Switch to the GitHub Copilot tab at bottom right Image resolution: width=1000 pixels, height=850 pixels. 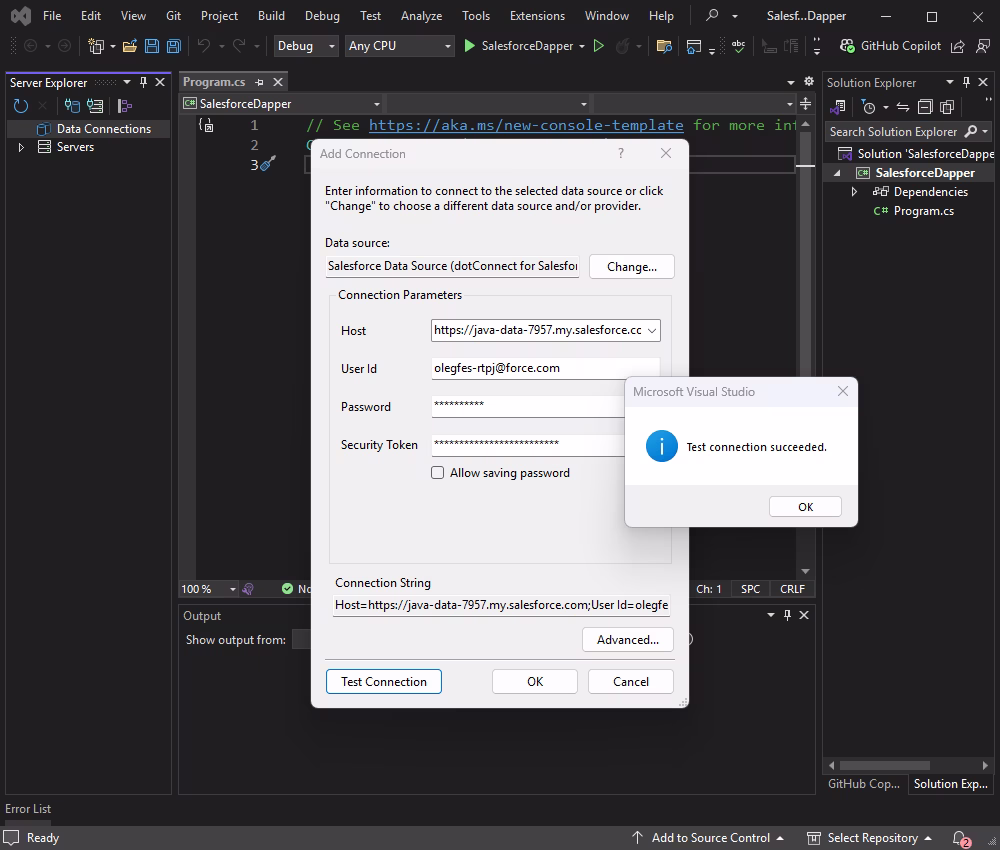[x=863, y=784]
